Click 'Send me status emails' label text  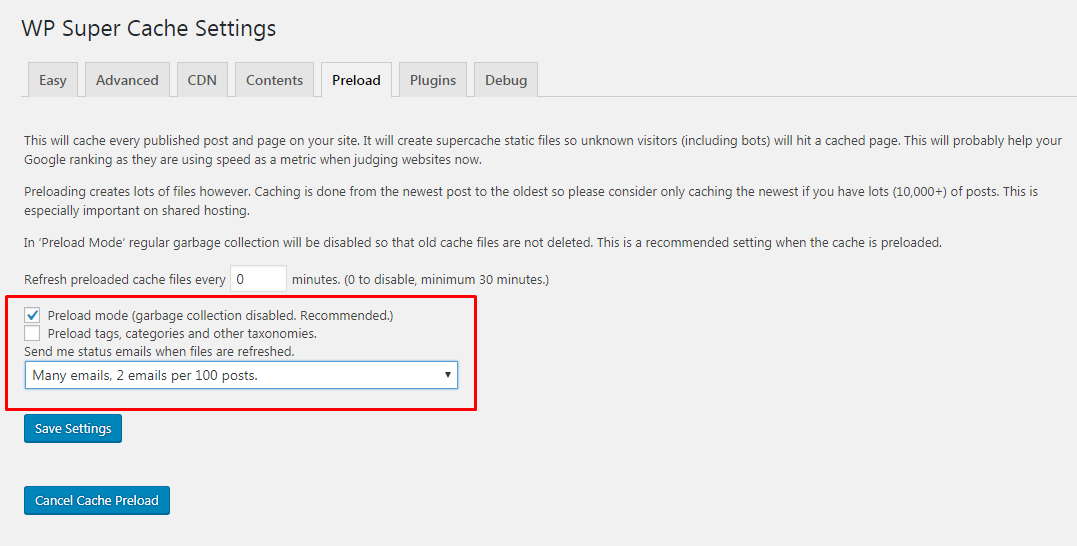(x=159, y=351)
